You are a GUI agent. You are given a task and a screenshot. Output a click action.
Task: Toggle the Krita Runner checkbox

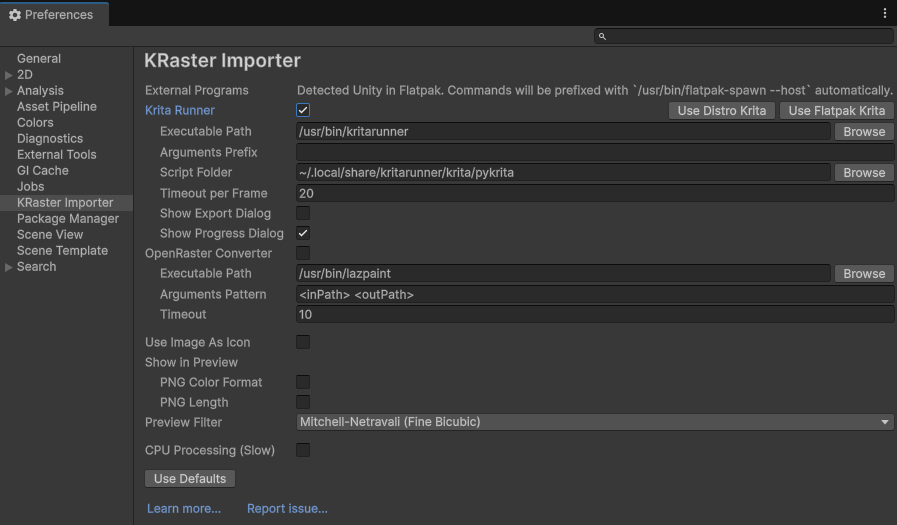click(303, 110)
